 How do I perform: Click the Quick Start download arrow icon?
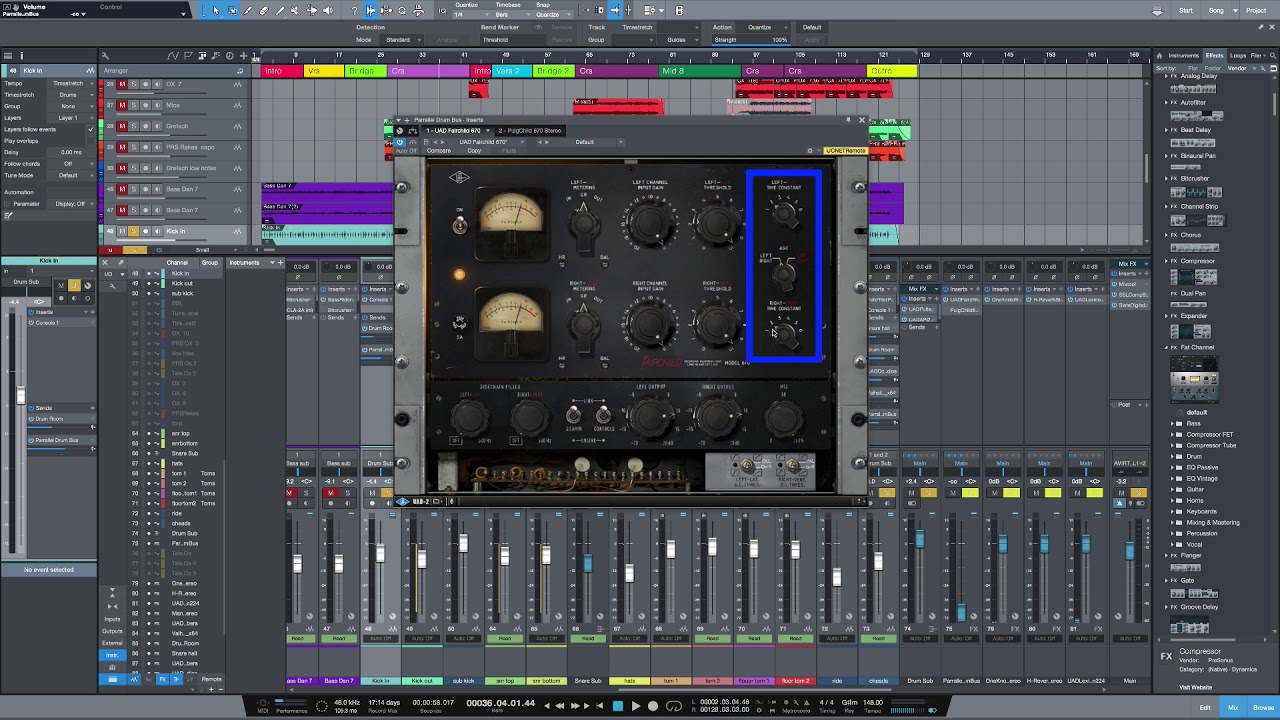tap(1157, 10)
